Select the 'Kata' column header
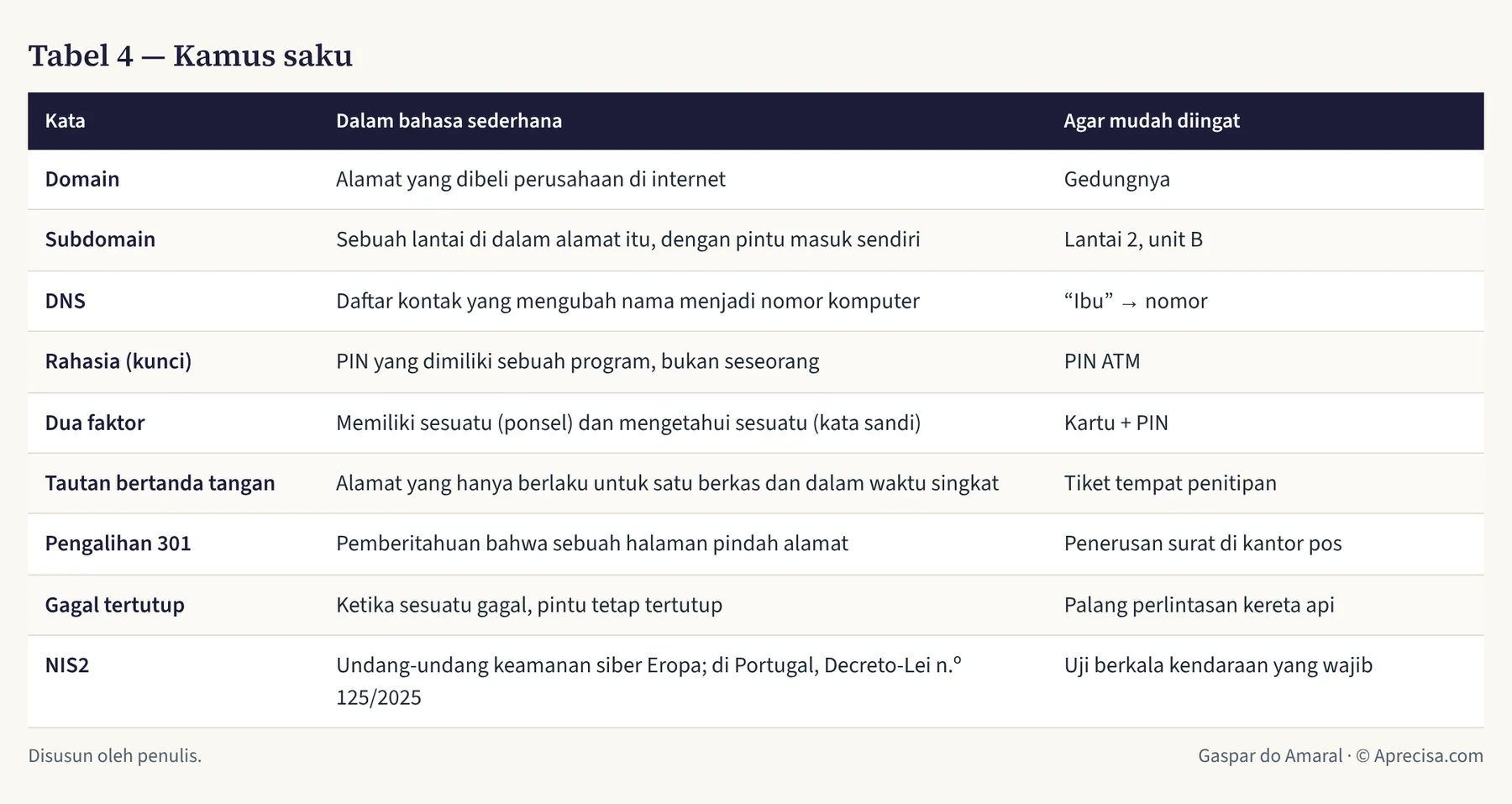 click(66, 121)
